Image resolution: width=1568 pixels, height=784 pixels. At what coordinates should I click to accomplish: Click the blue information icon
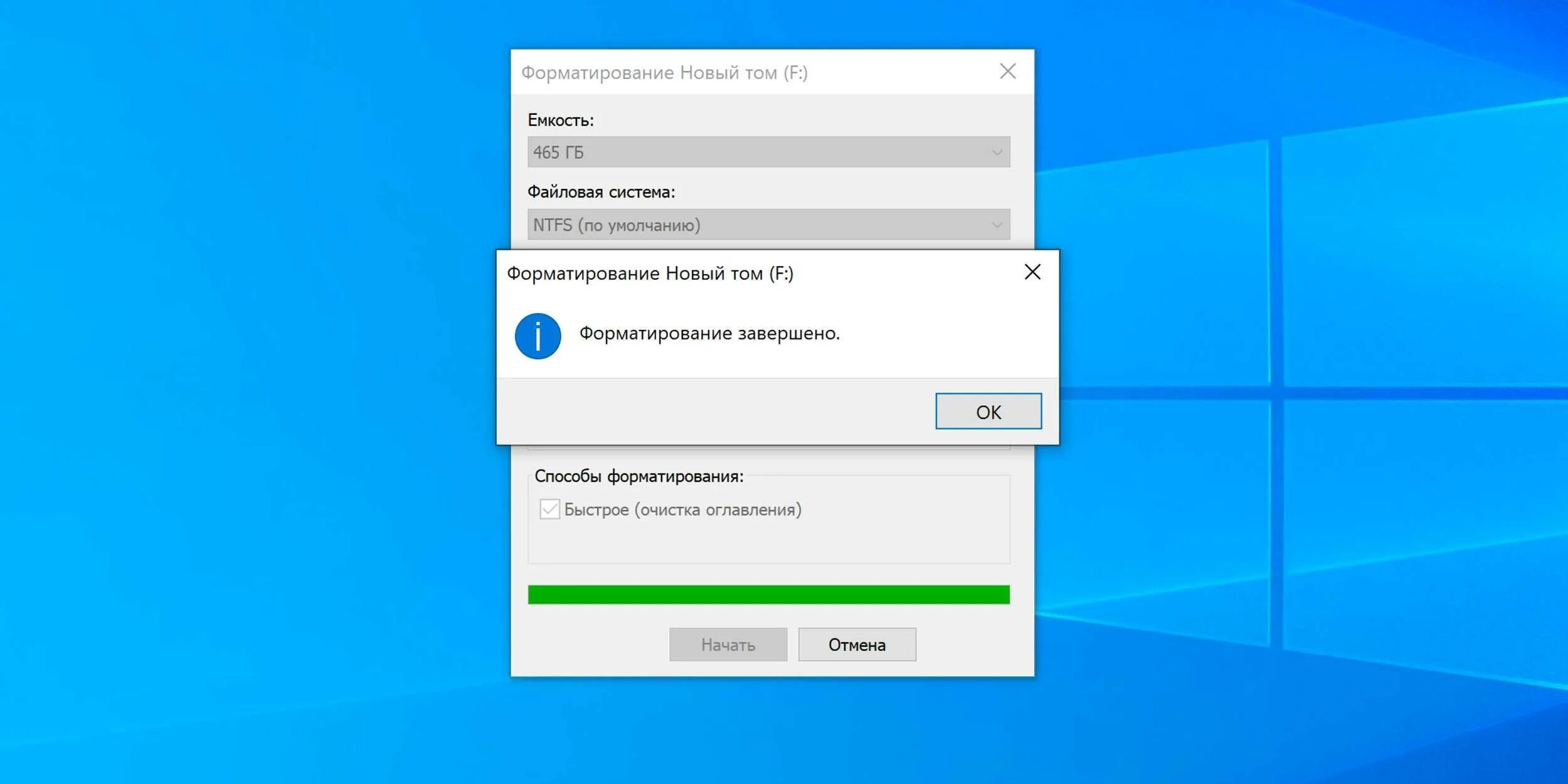538,336
